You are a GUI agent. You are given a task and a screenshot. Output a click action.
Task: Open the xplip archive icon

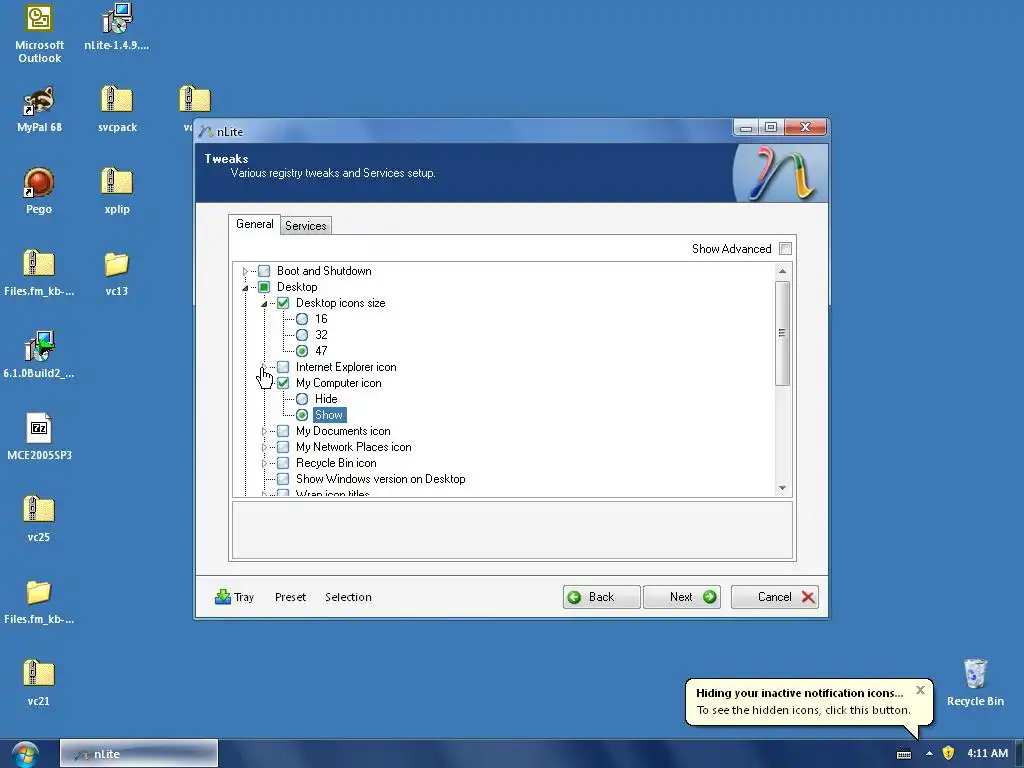pyautogui.click(x=117, y=191)
